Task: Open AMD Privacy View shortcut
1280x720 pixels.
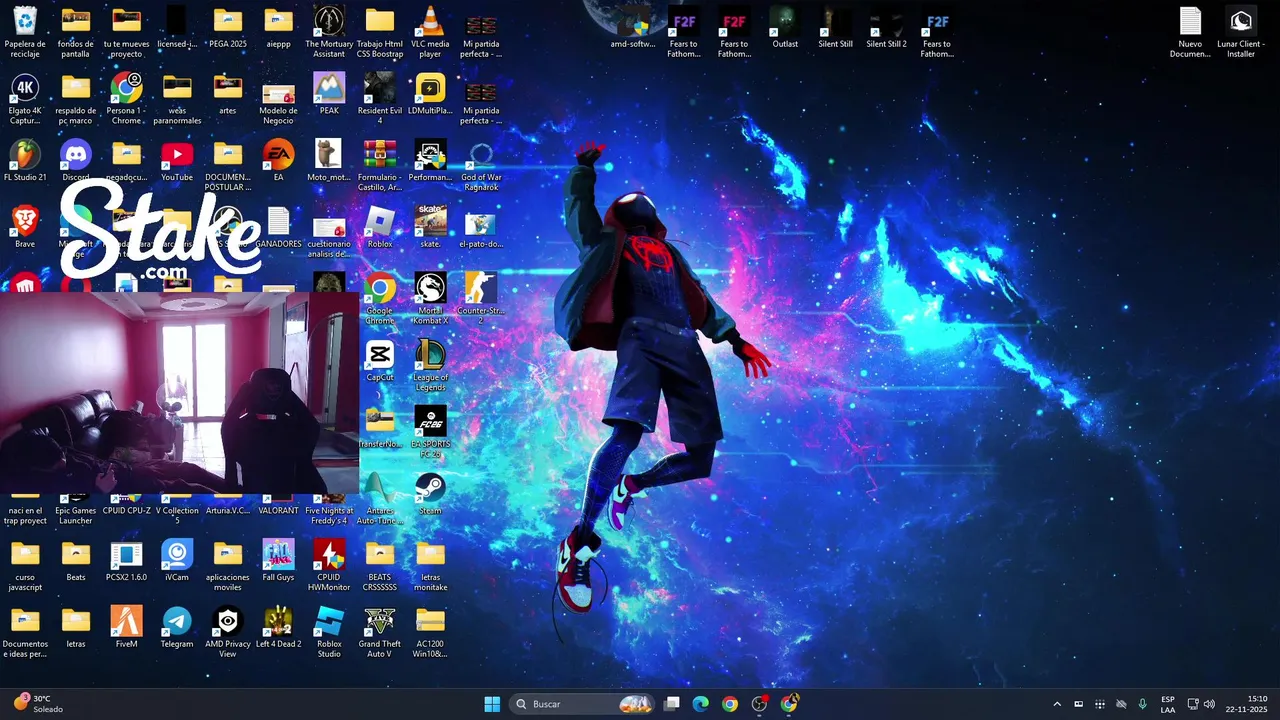Action: click(x=228, y=632)
